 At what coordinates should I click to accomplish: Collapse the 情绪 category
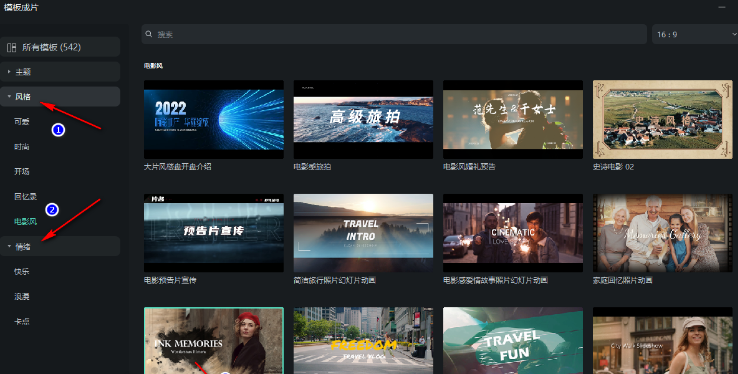60,247
